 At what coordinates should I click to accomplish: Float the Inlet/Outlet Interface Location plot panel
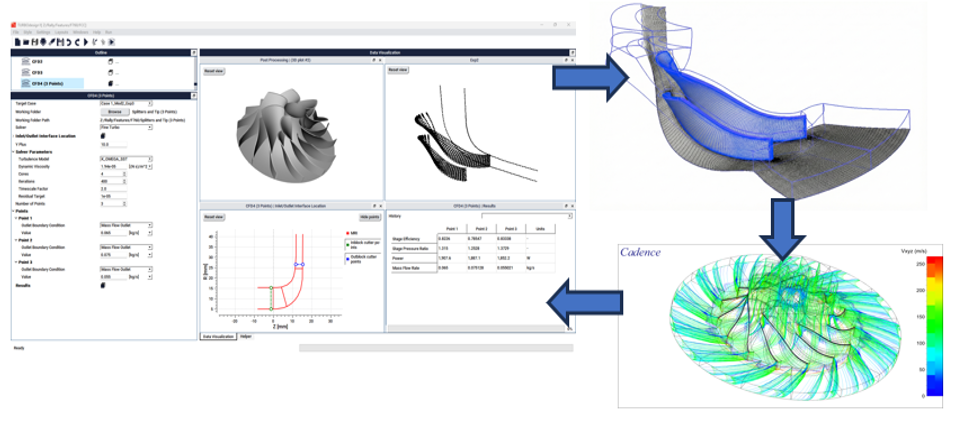(374, 206)
